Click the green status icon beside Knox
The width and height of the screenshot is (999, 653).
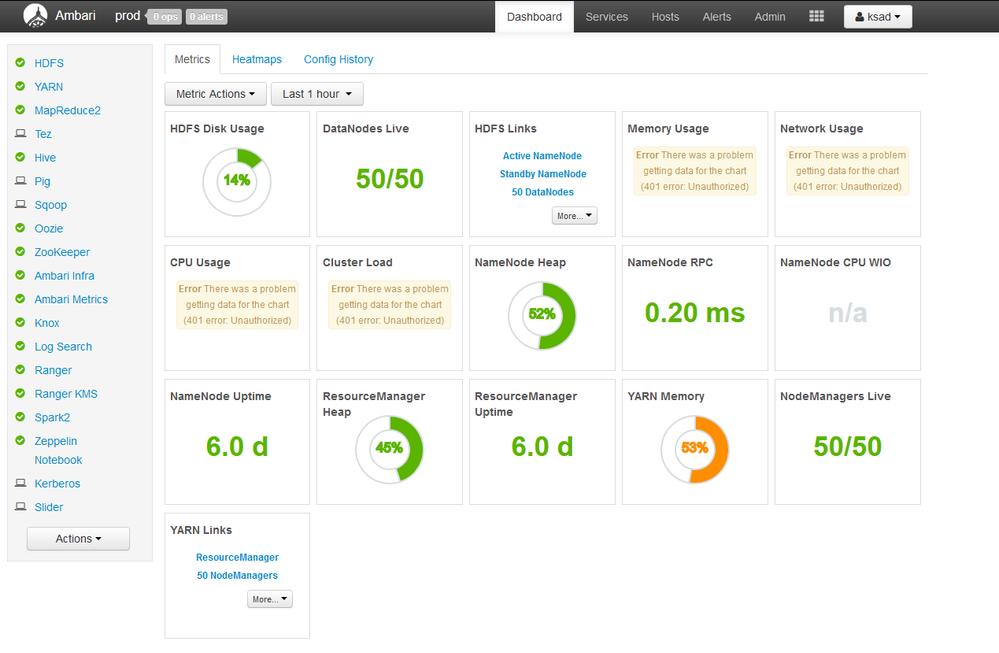pyautogui.click(x=20, y=322)
